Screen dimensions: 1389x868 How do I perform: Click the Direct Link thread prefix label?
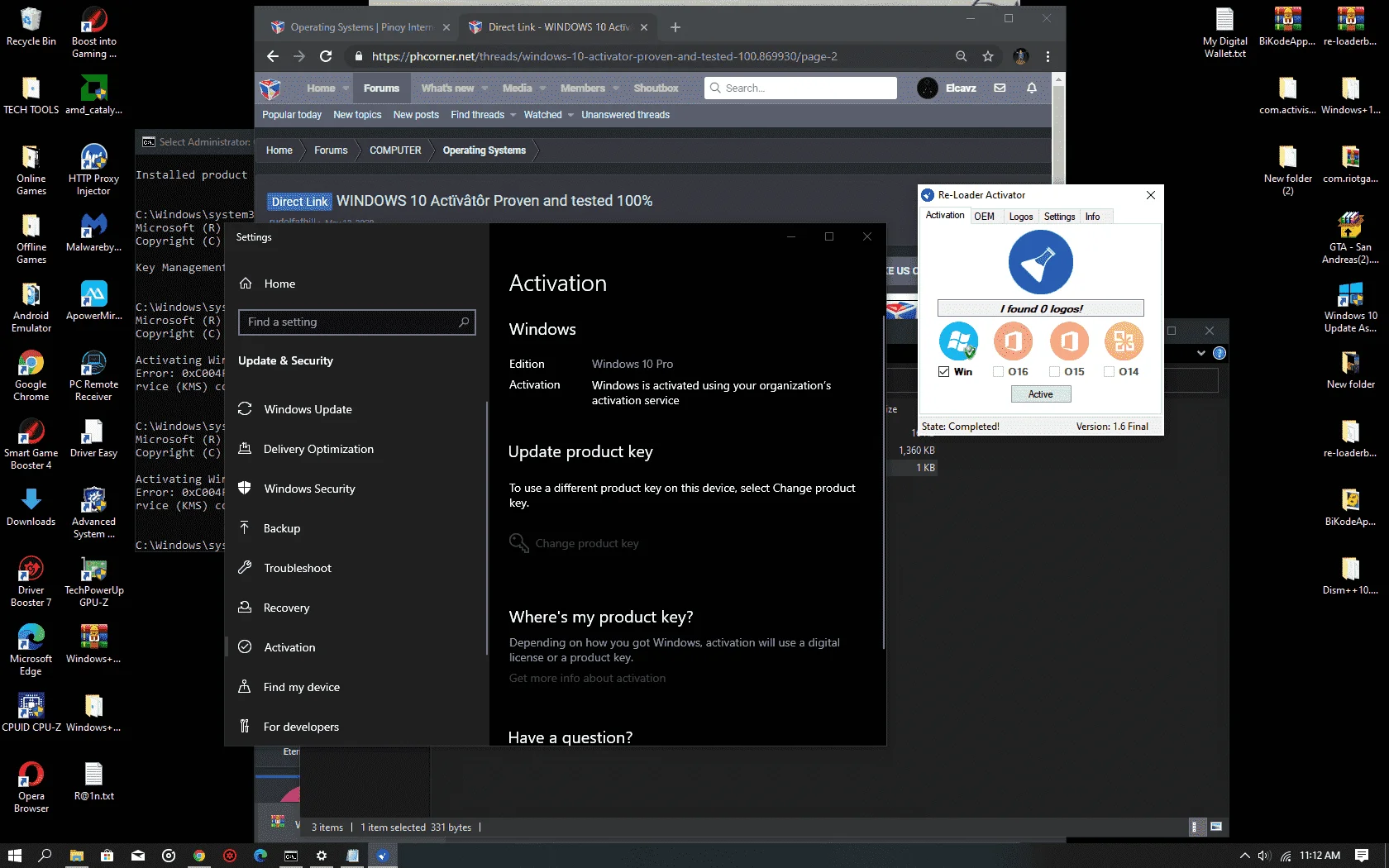click(299, 202)
